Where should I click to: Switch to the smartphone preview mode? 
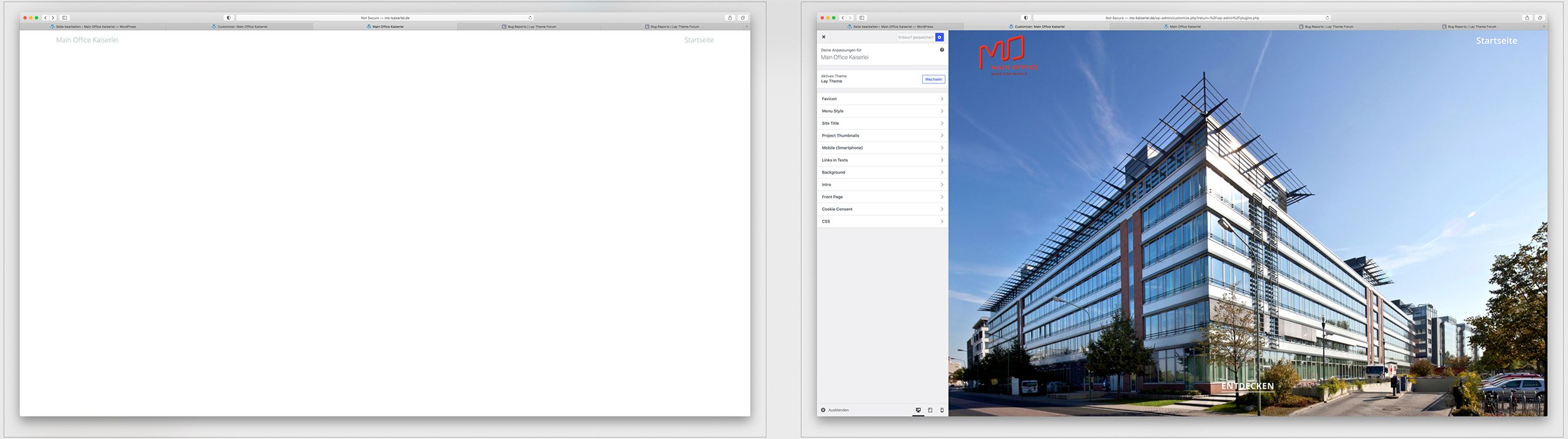[x=941, y=410]
